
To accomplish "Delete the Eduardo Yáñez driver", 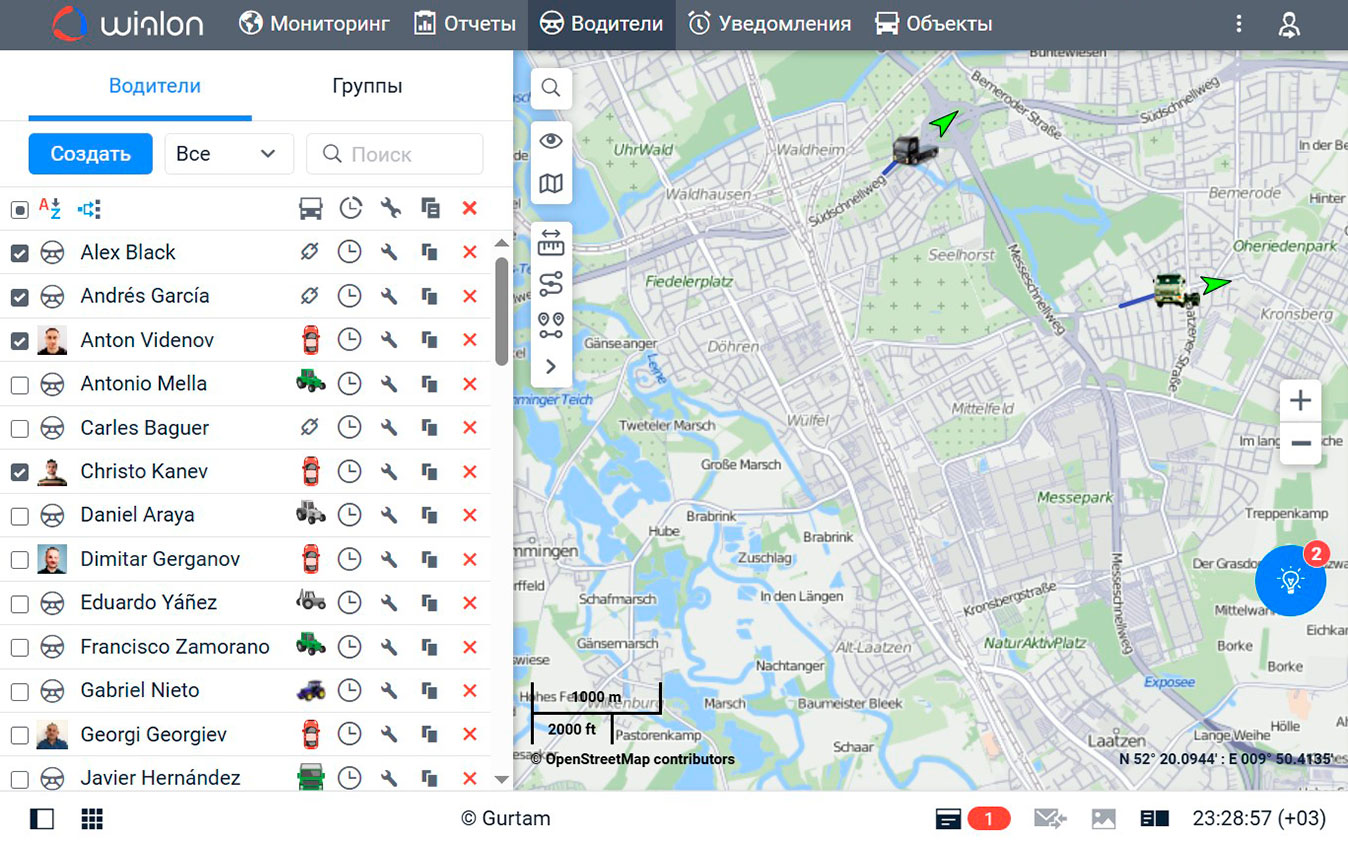I will click(469, 603).
